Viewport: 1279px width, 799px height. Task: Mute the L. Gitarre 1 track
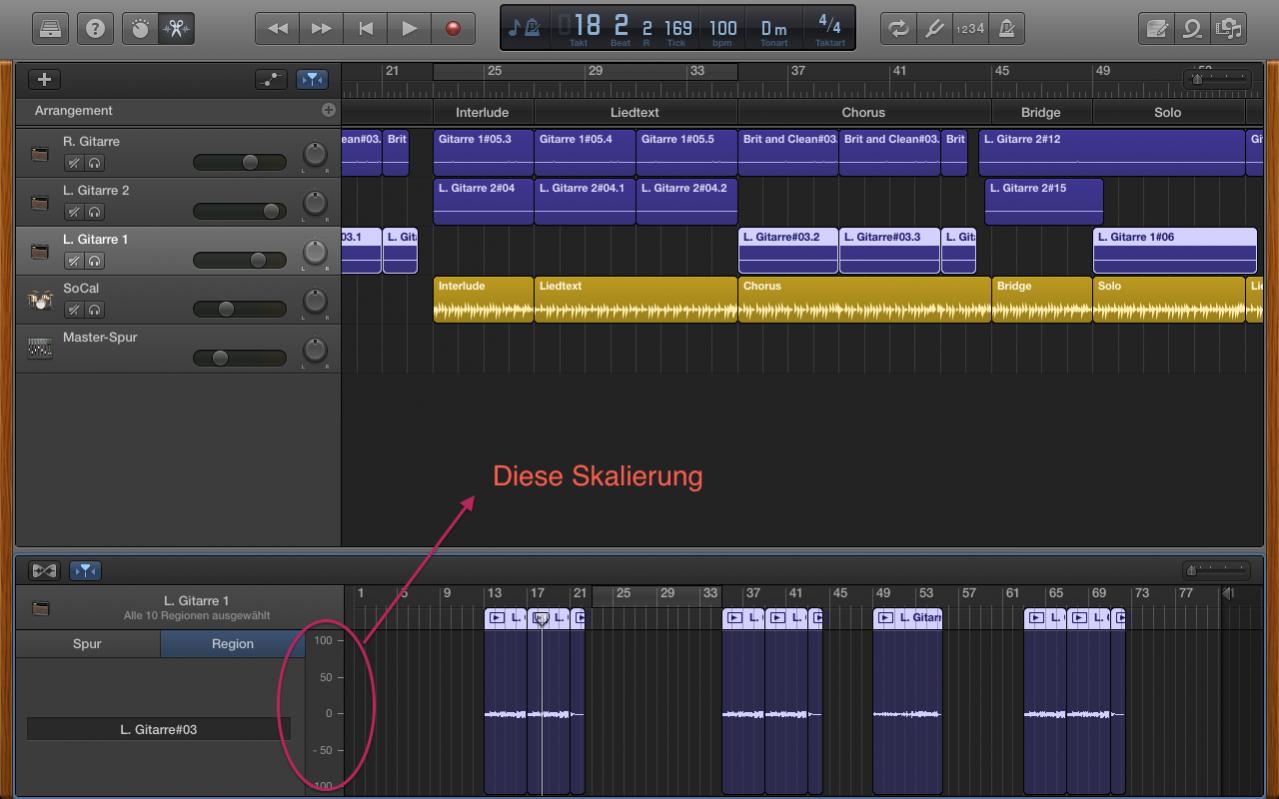click(x=74, y=261)
